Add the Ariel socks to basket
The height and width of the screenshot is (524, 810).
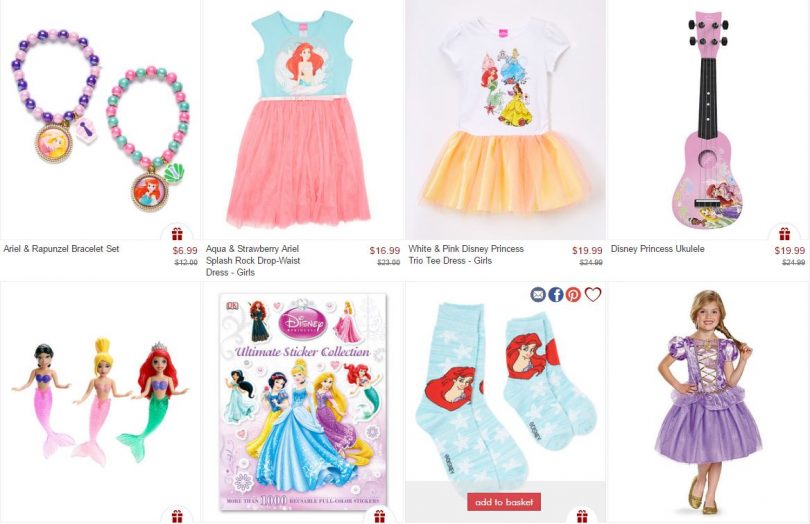[504, 502]
